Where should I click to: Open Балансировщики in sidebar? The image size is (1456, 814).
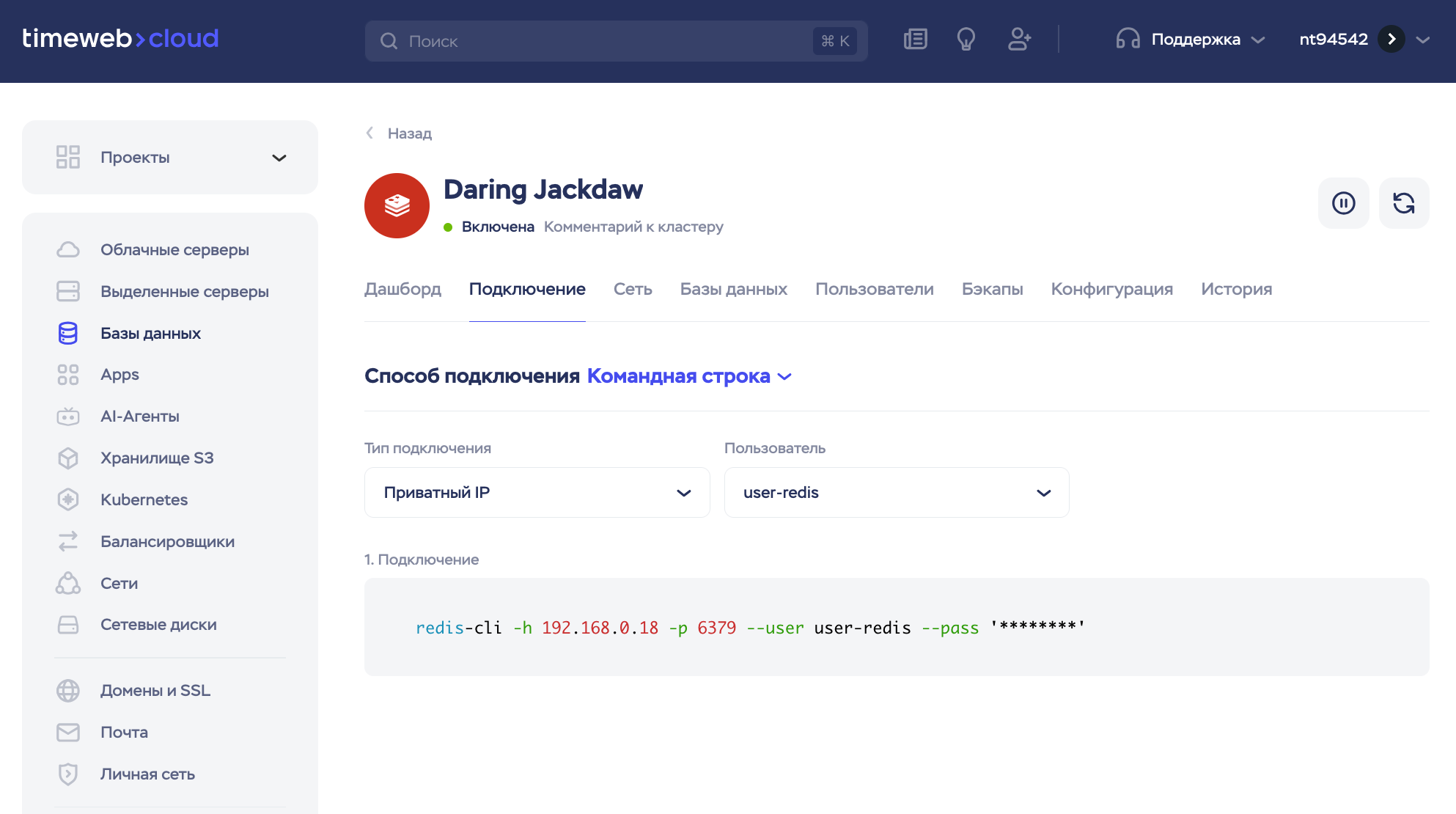tap(167, 541)
